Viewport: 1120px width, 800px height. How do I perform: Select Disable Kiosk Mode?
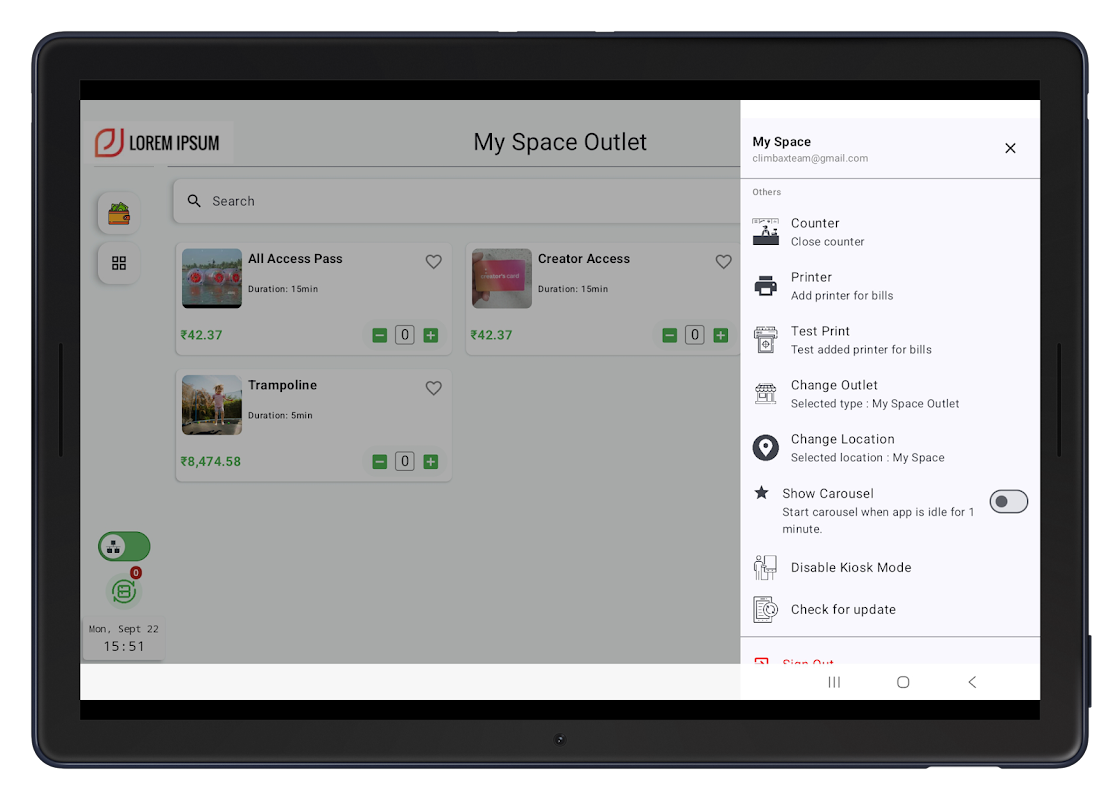pos(890,567)
